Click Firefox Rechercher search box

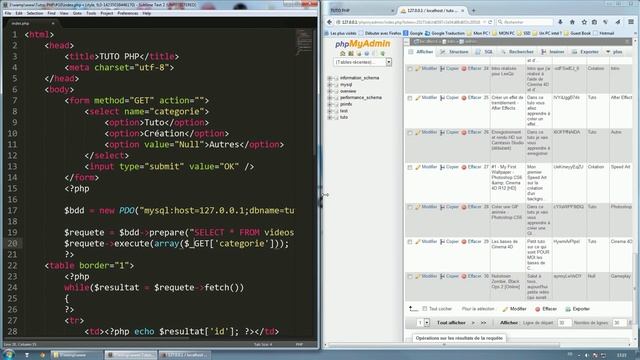tap(525, 22)
